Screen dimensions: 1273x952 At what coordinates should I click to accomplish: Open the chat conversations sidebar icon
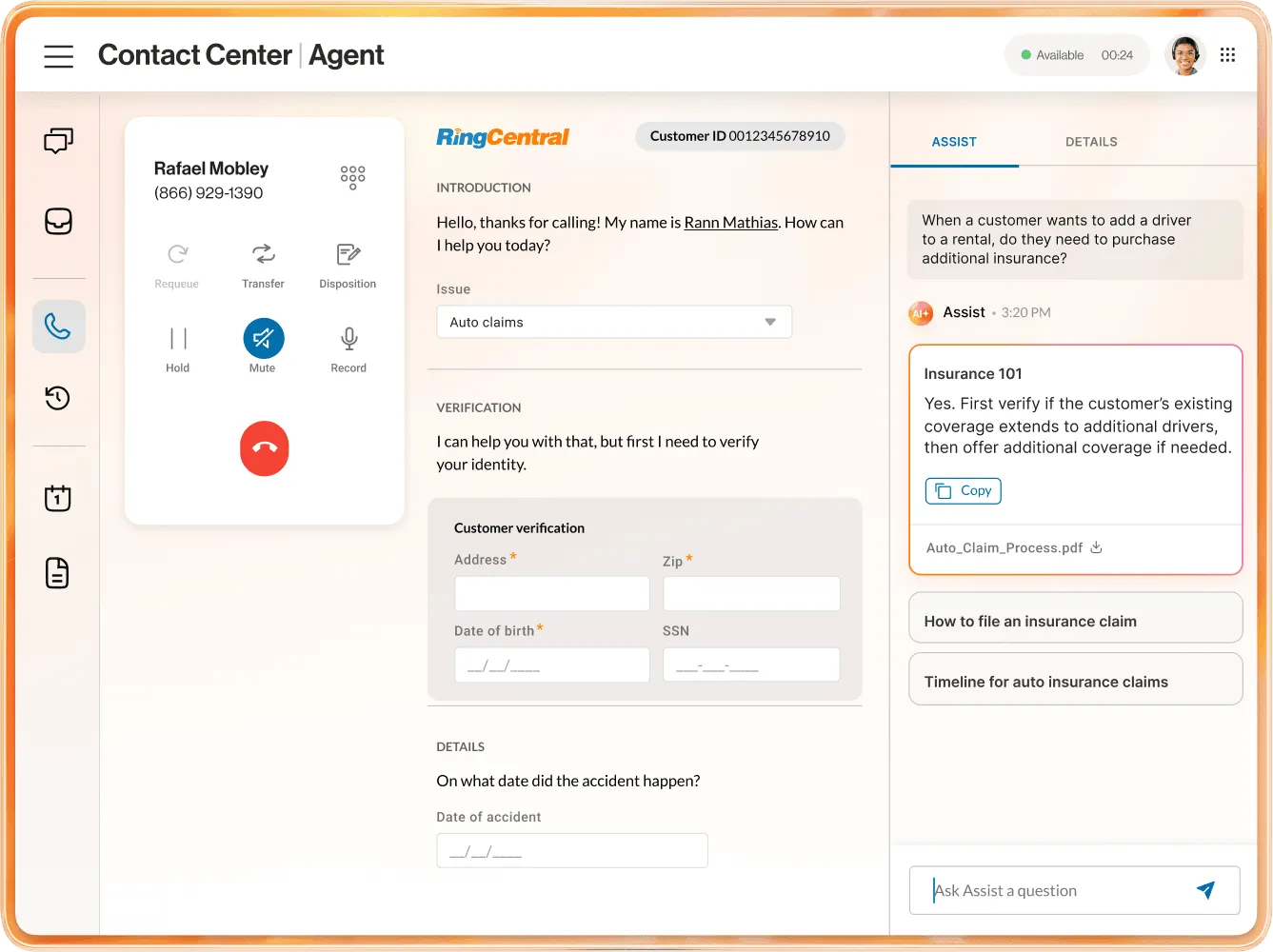(x=58, y=140)
